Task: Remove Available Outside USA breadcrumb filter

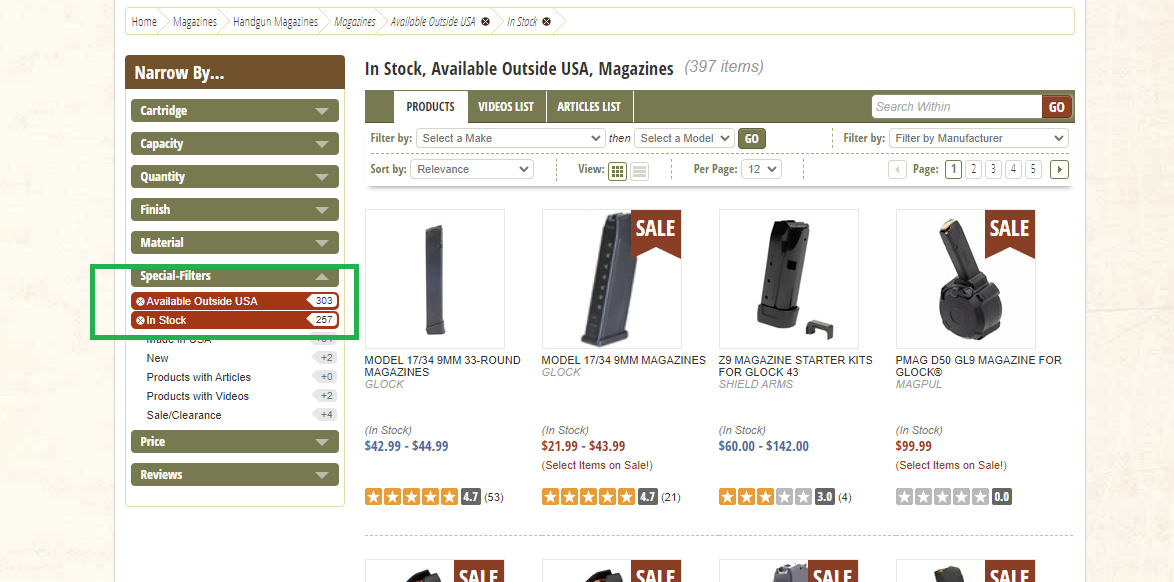Action: point(485,22)
